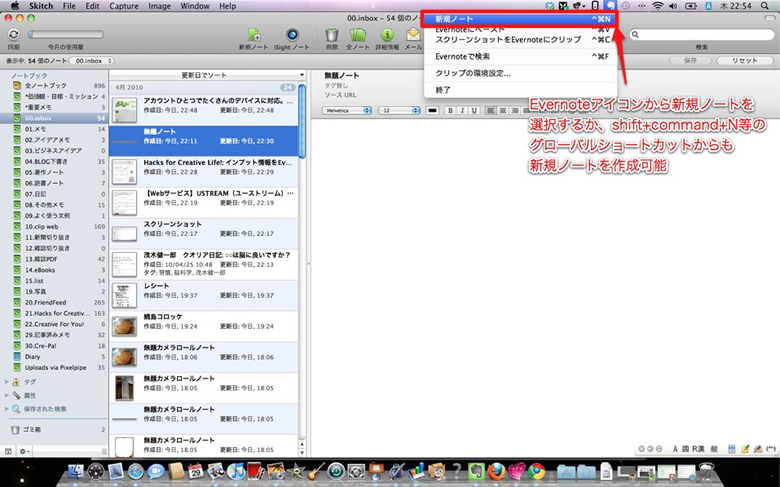The height and width of the screenshot is (487, 780).
Task: Select the Diary notebook
Action: (x=55, y=357)
